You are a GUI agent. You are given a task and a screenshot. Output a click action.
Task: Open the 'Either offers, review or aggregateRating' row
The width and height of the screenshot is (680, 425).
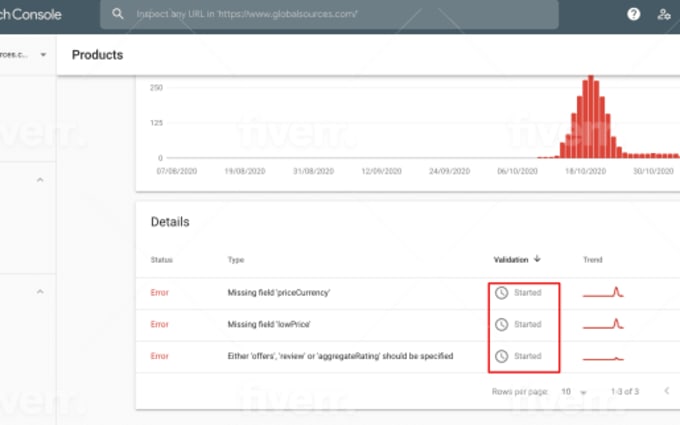[408, 356]
